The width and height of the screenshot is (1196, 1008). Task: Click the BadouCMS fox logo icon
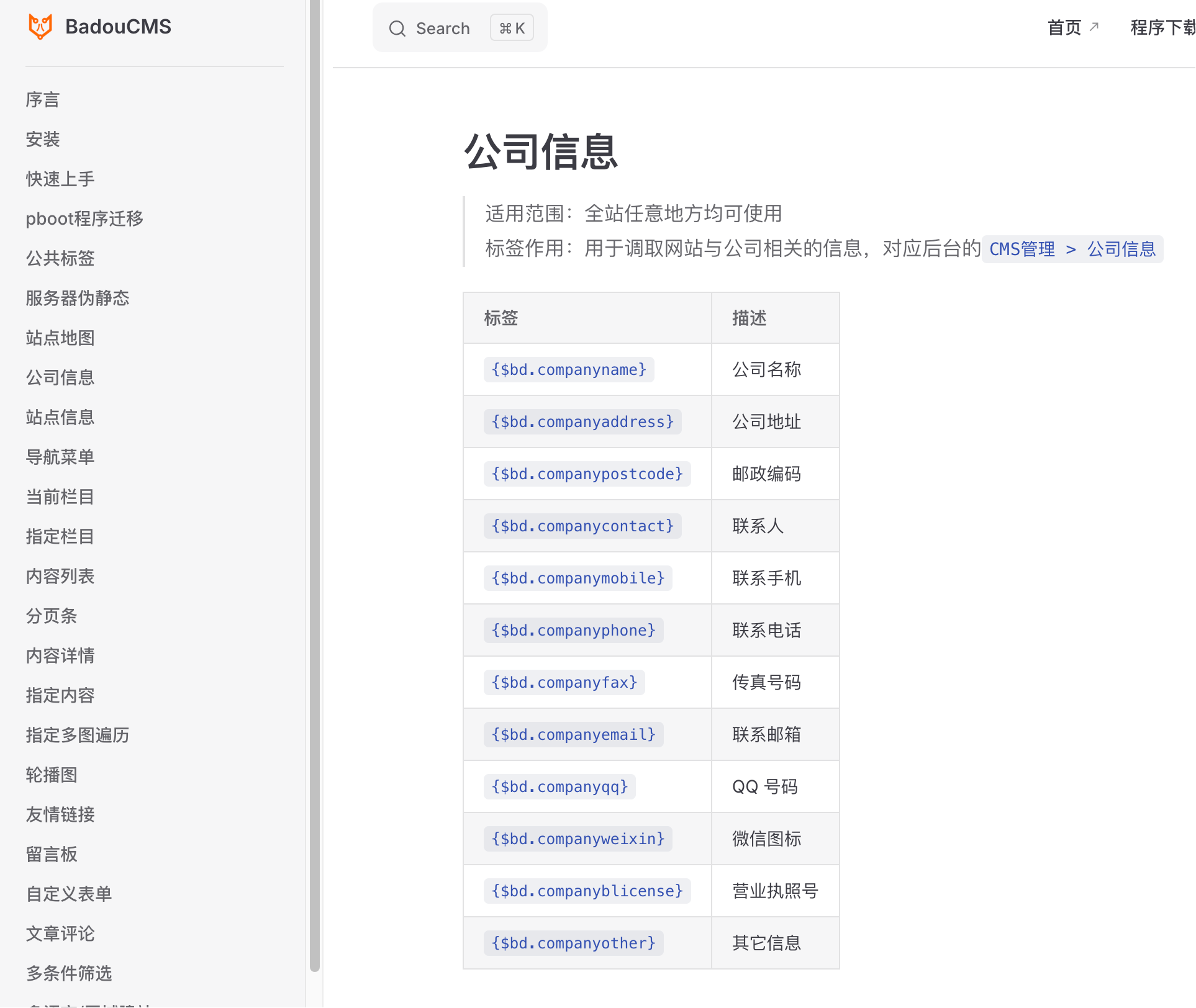point(40,27)
